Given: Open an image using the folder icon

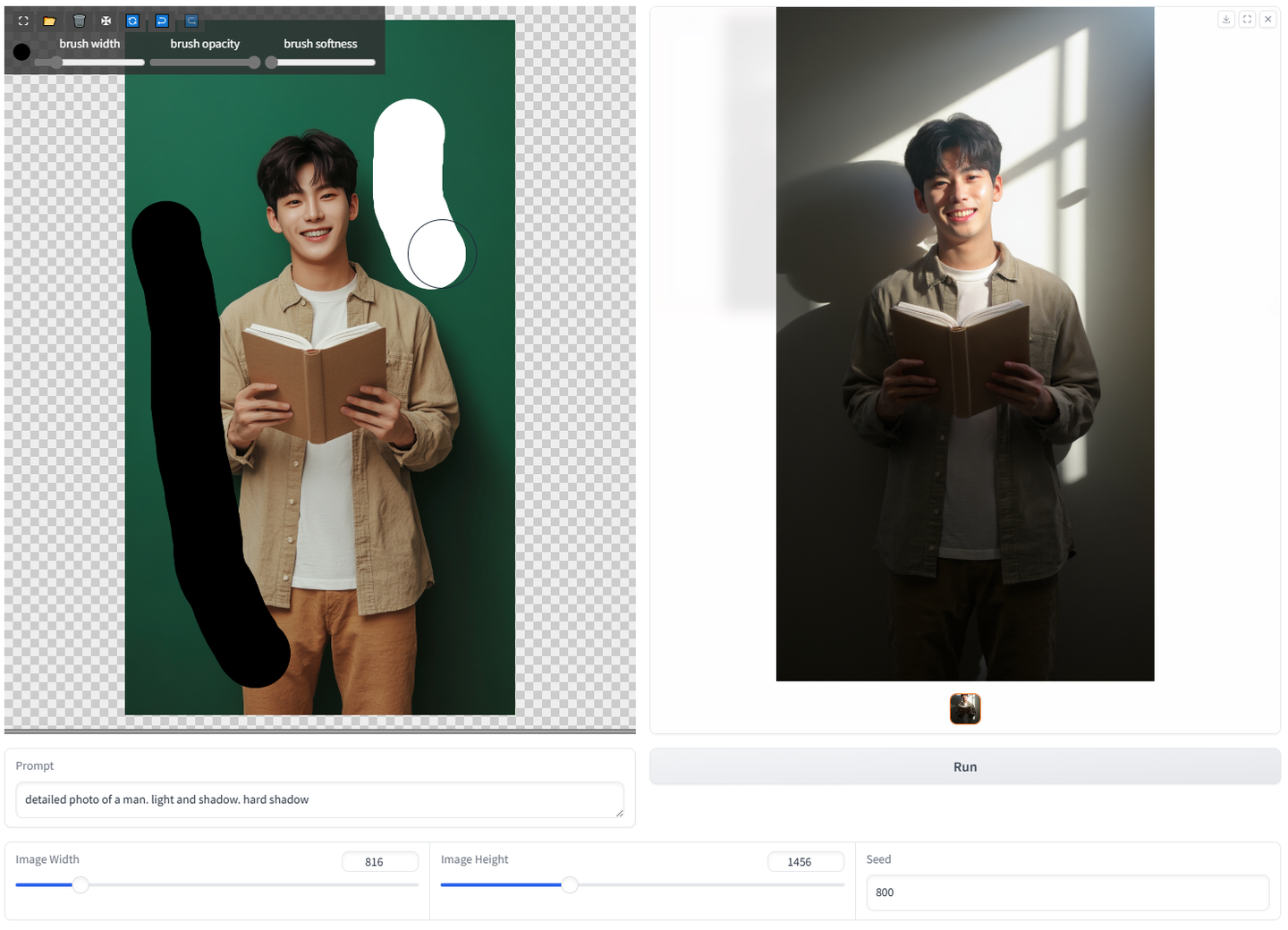Looking at the screenshot, I should tap(49, 21).
